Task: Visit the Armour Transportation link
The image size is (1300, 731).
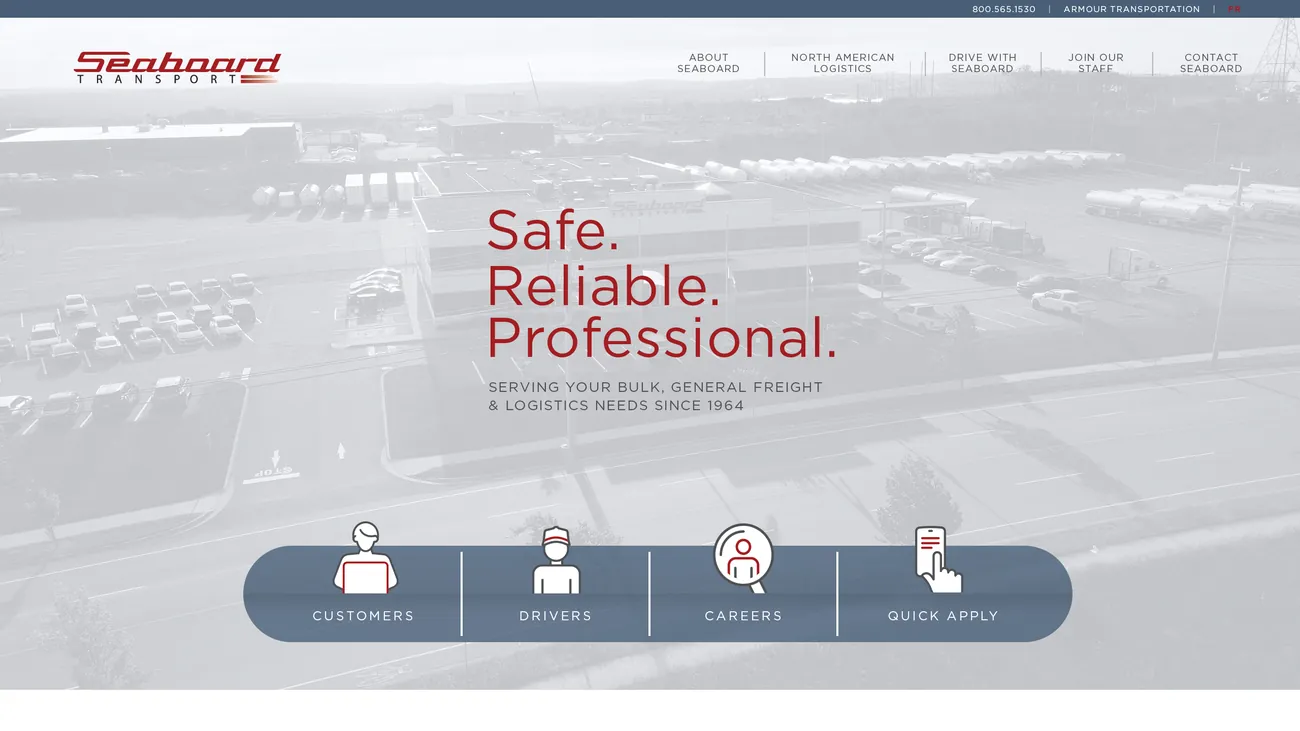Action: coord(1131,9)
